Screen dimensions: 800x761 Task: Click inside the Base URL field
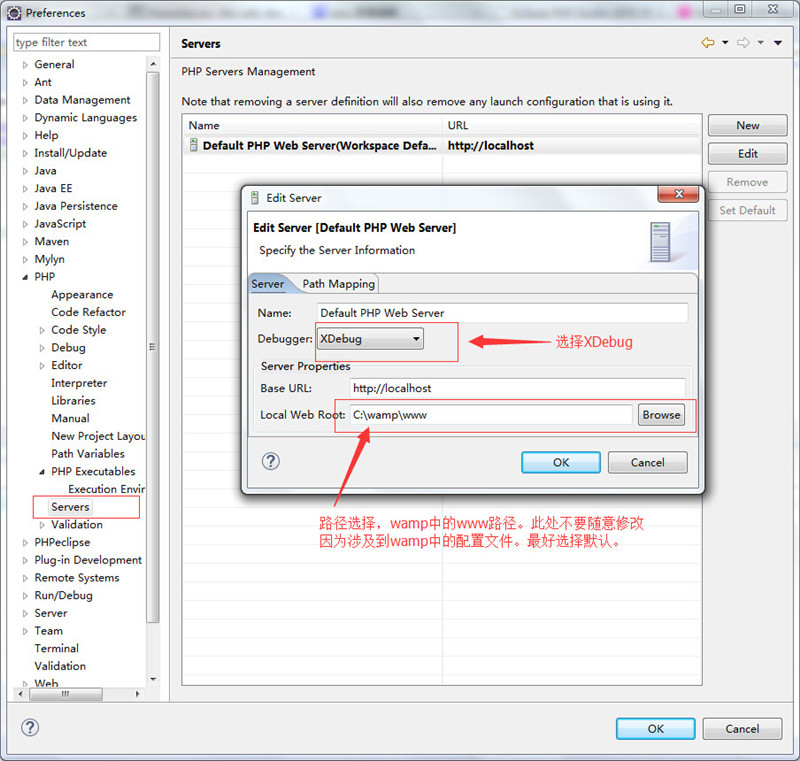[517, 388]
